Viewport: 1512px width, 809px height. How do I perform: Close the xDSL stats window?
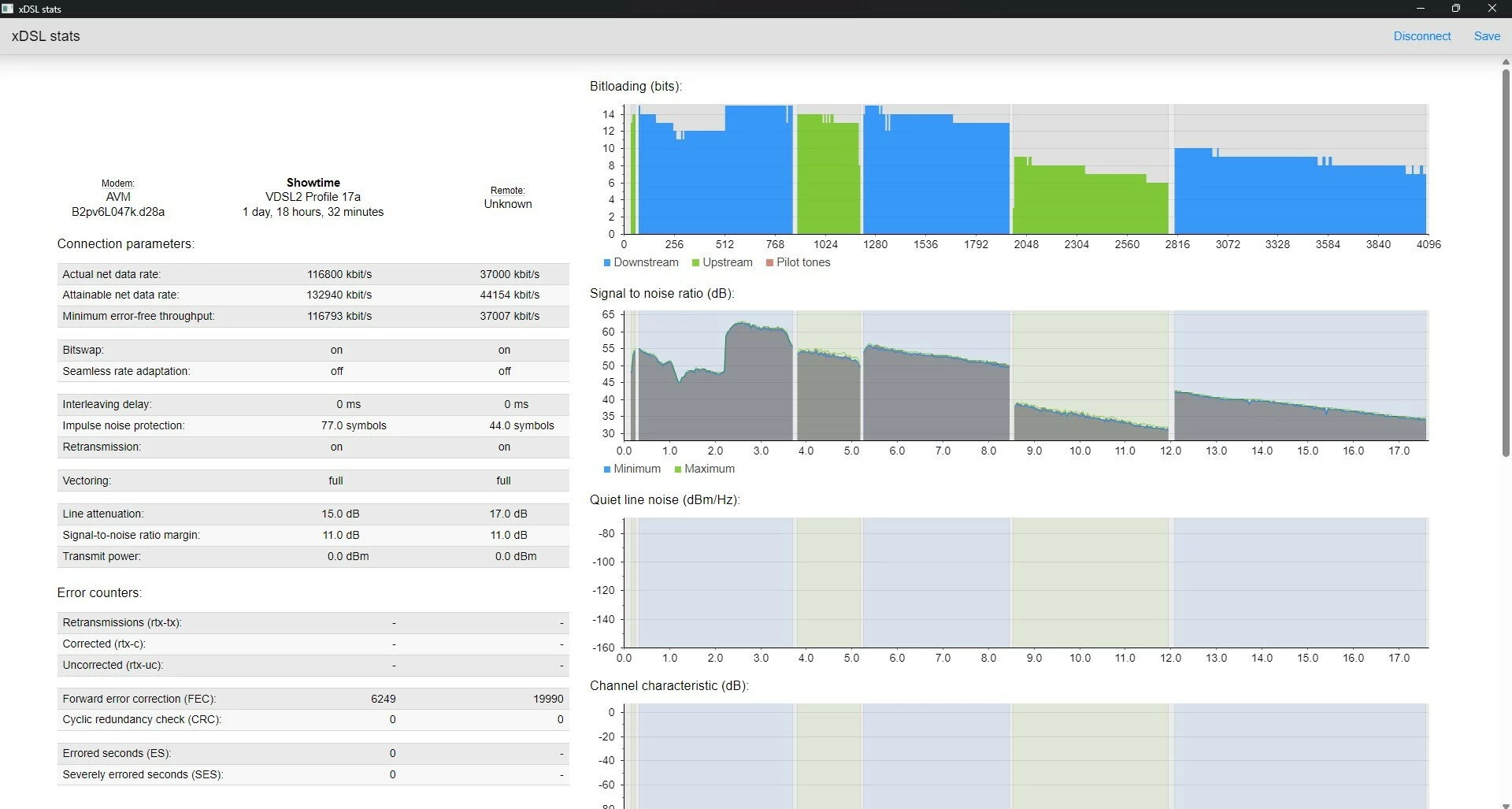[x=1492, y=9]
